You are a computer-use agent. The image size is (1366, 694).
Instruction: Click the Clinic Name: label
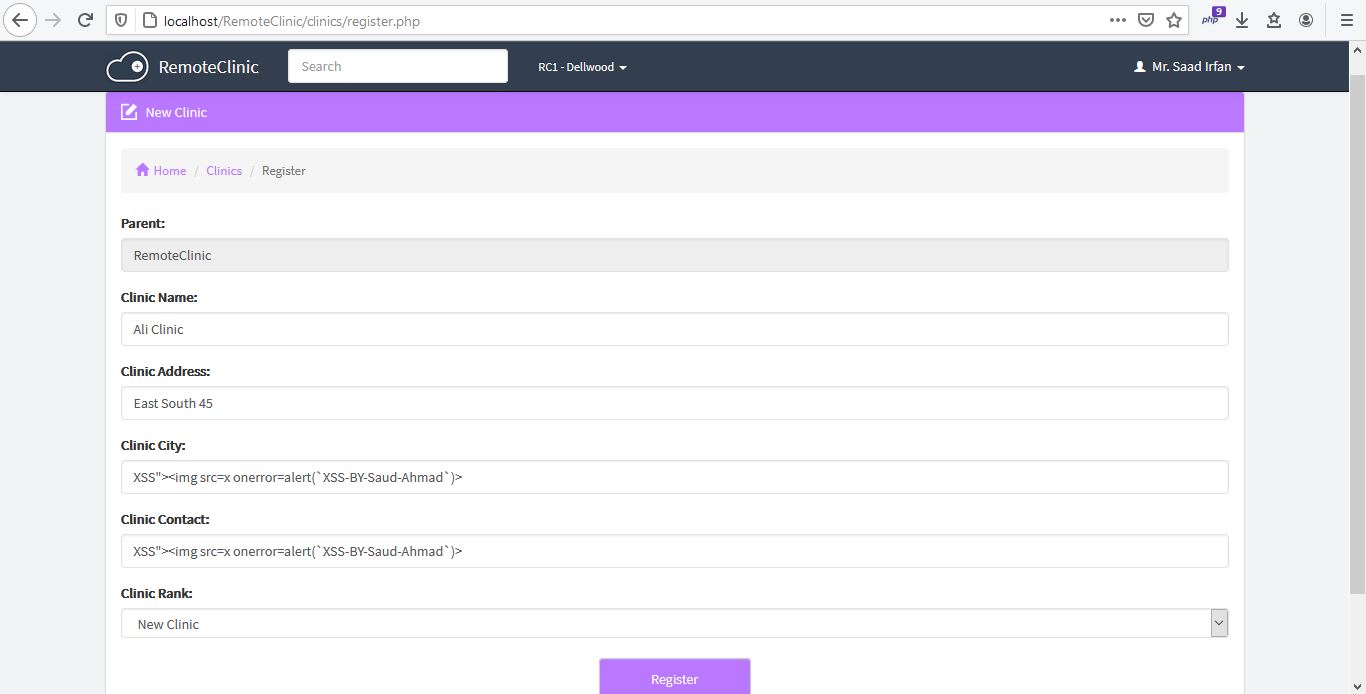point(159,297)
